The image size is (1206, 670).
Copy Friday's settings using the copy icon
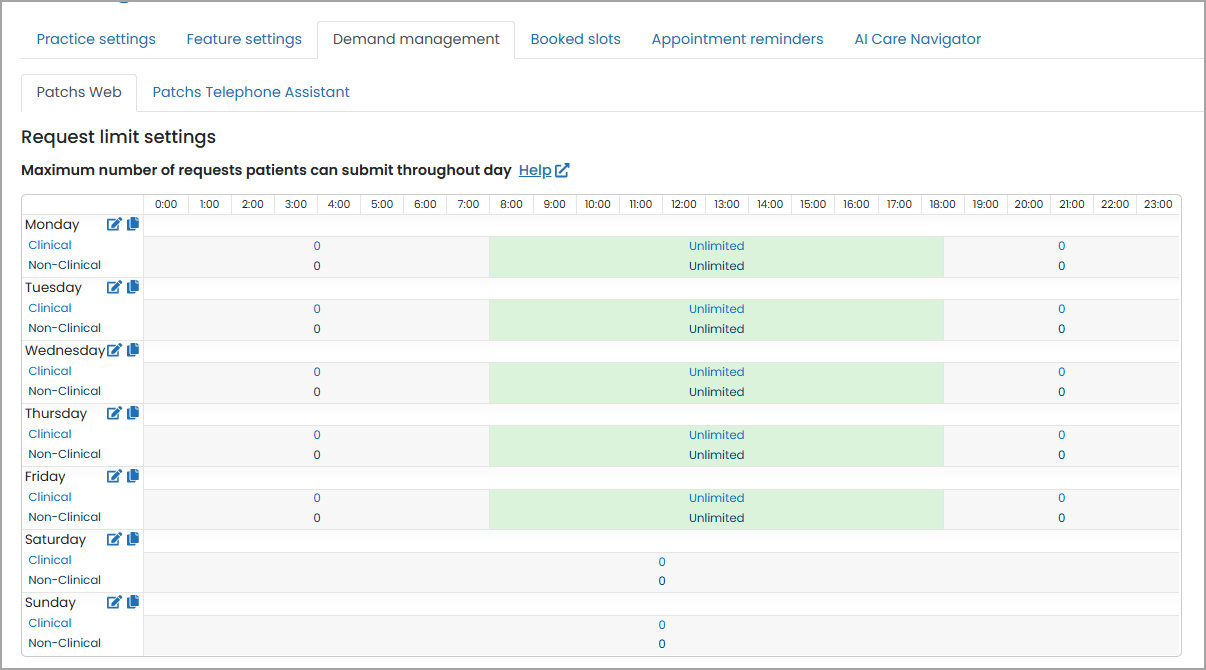point(133,476)
